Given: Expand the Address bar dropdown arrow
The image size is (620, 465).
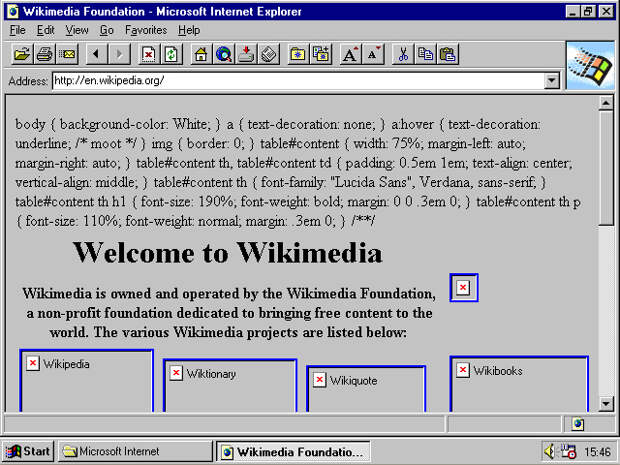Looking at the screenshot, I should [551, 81].
